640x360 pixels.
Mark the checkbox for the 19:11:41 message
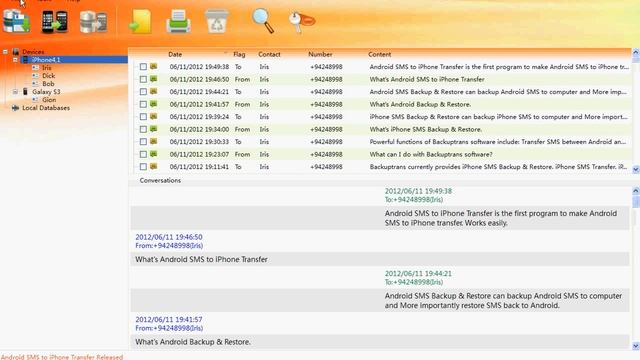[143, 167]
